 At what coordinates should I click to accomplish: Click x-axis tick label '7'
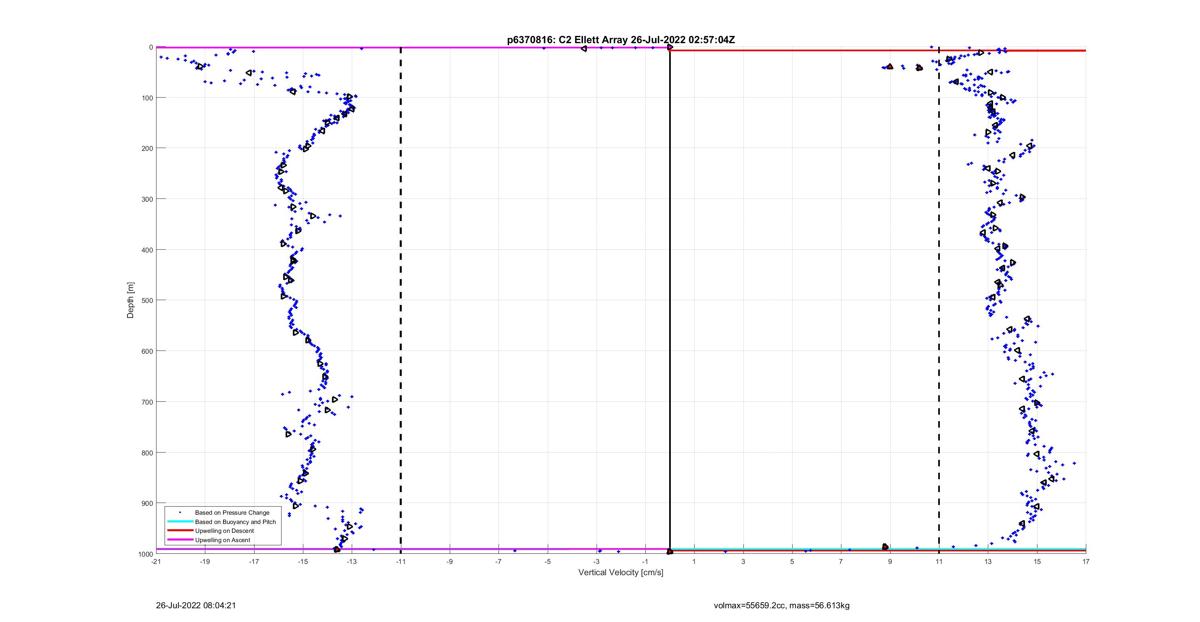coord(842,561)
